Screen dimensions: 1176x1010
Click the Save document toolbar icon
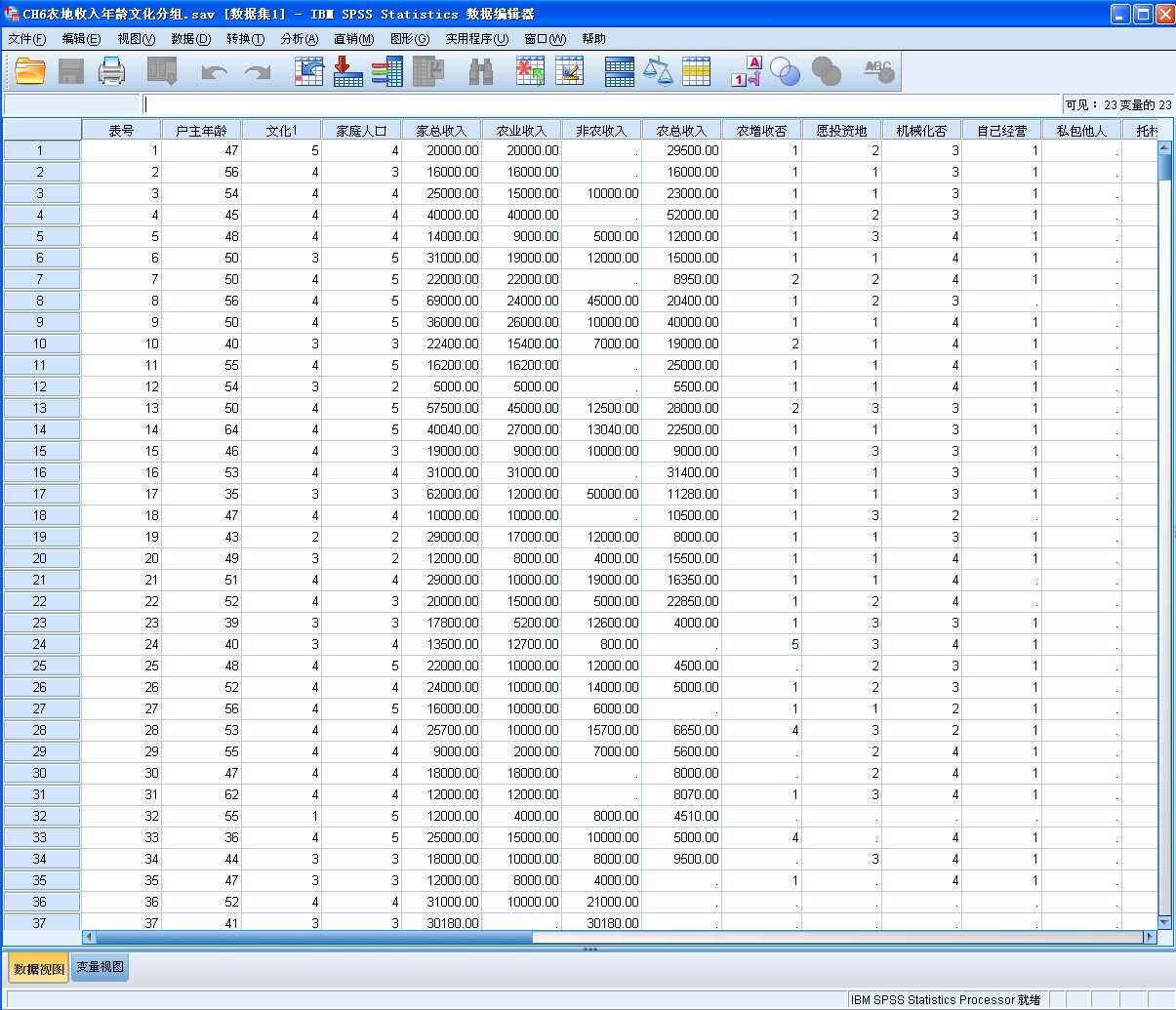71,71
